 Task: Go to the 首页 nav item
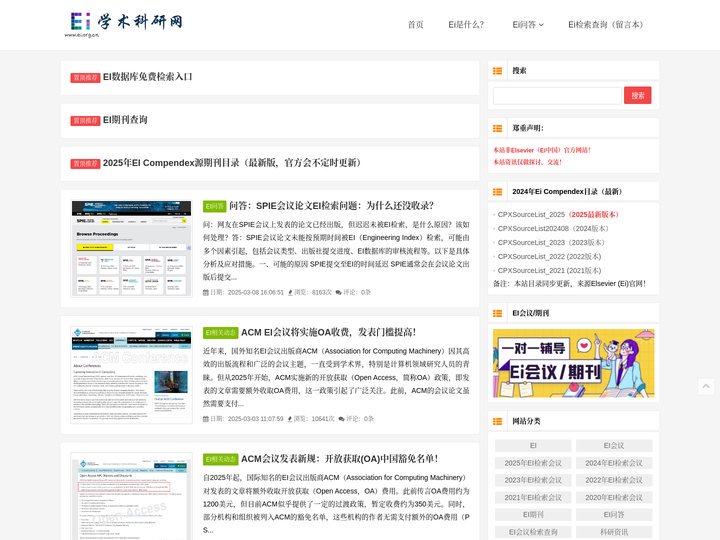416,25
